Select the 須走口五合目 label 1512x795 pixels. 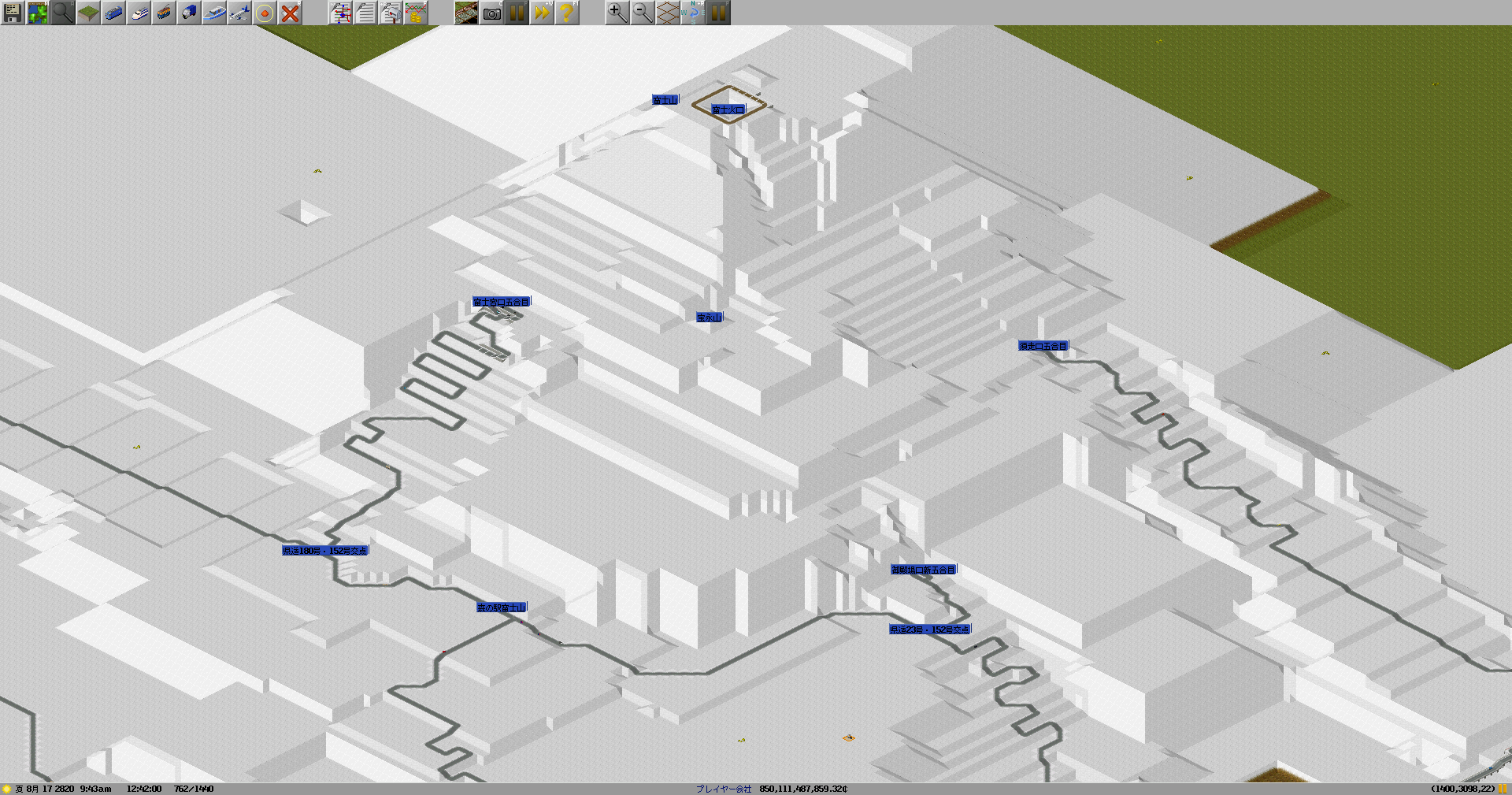tap(1043, 346)
